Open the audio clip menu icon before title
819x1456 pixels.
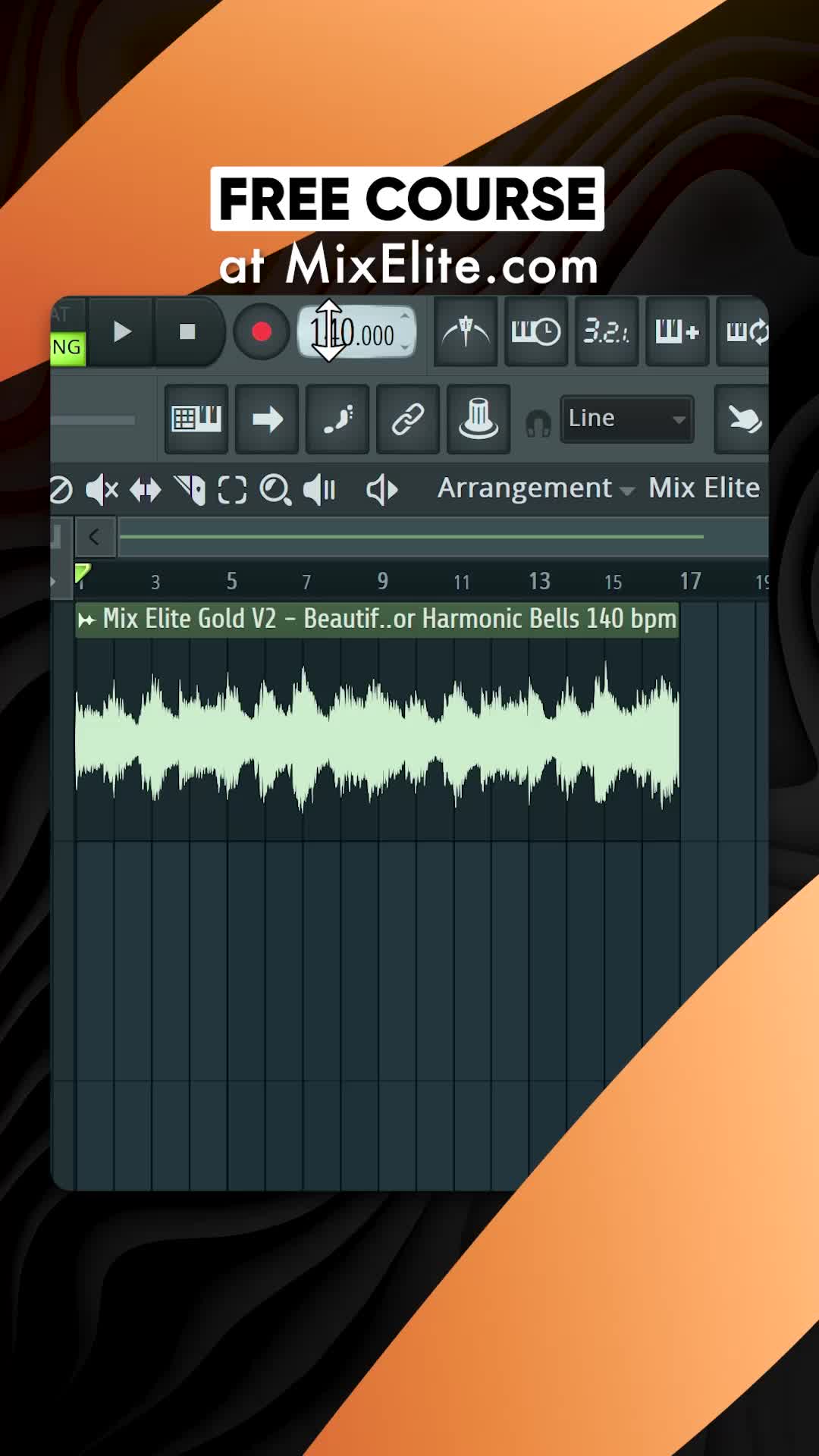(87, 620)
